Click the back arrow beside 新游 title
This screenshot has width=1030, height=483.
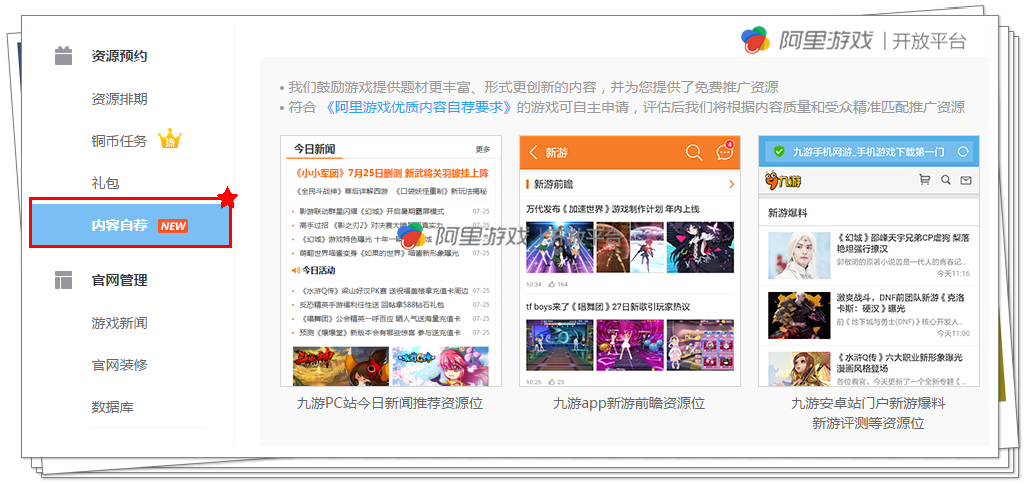click(533, 152)
